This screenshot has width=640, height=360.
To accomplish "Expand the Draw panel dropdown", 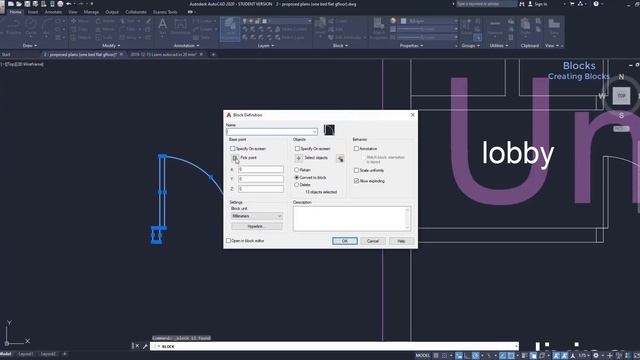I will [x=30, y=46].
